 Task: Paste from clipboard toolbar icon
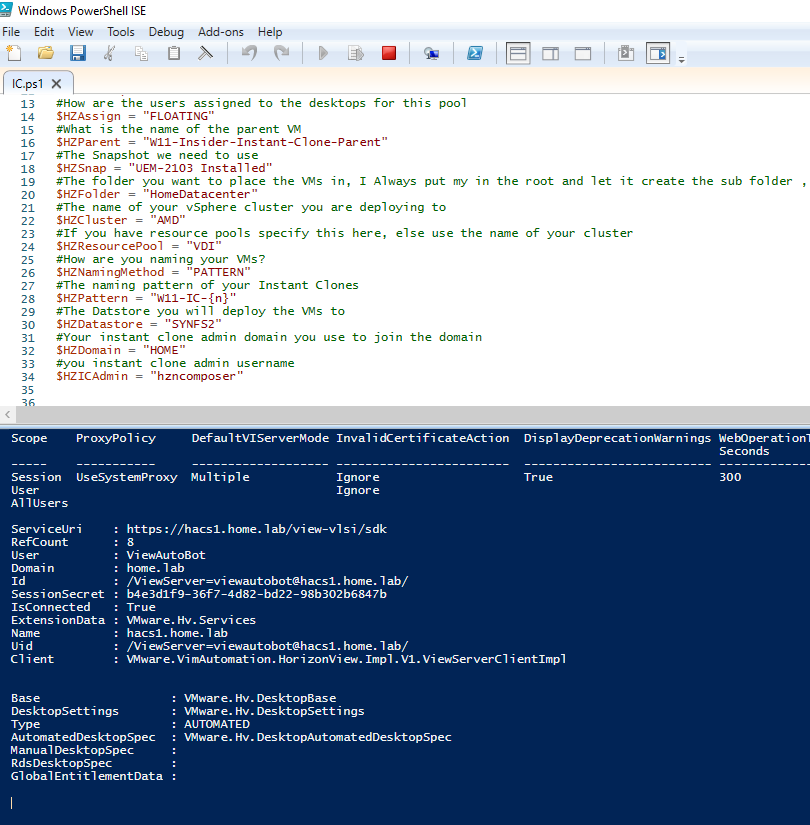coord(174,53)
